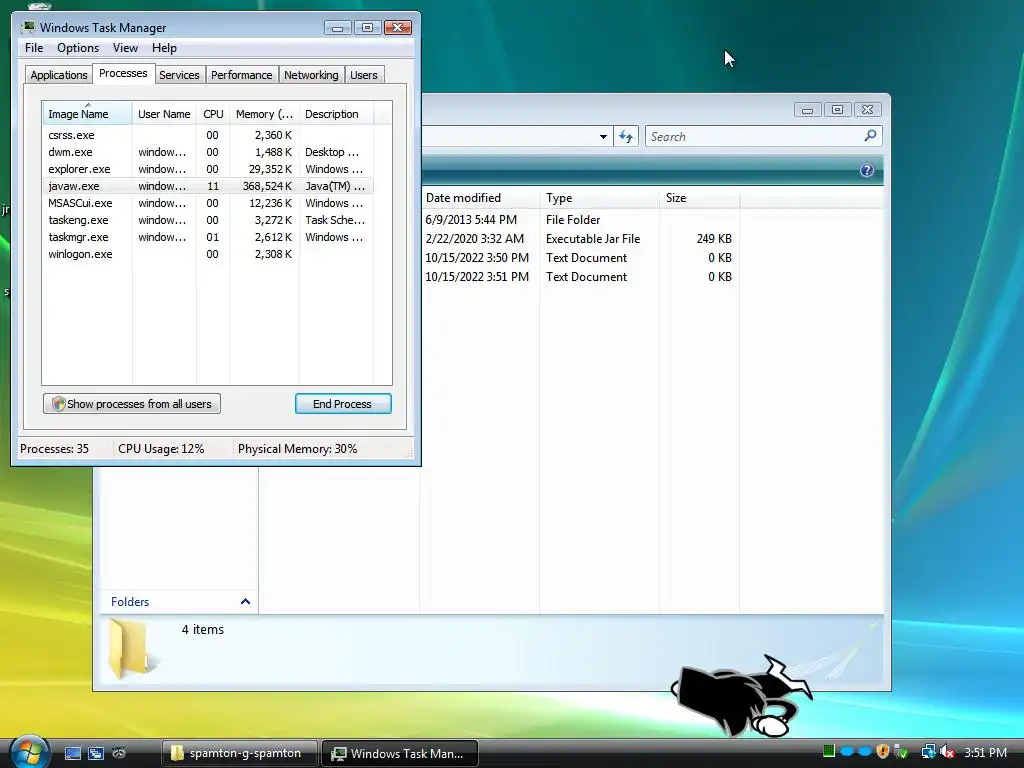The image size is (1024, 768).
Task: Click taskbar clock showing 3:51 PM
Action: coord(985,752)
